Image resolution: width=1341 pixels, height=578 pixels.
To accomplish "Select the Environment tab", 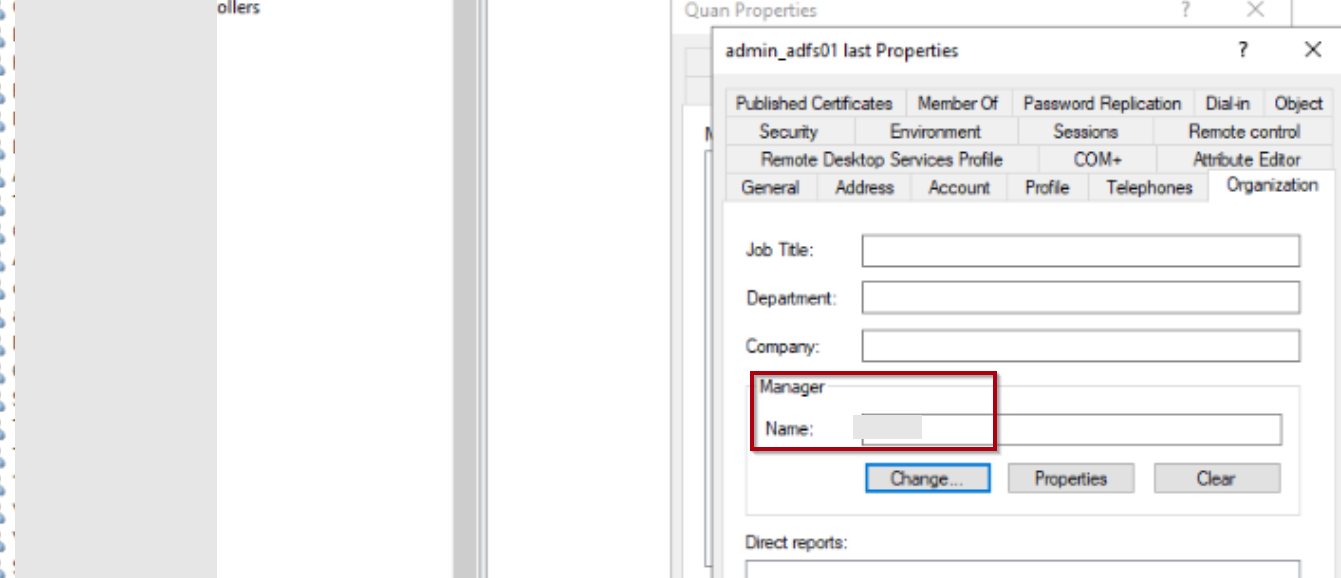I will click(935, 131).
